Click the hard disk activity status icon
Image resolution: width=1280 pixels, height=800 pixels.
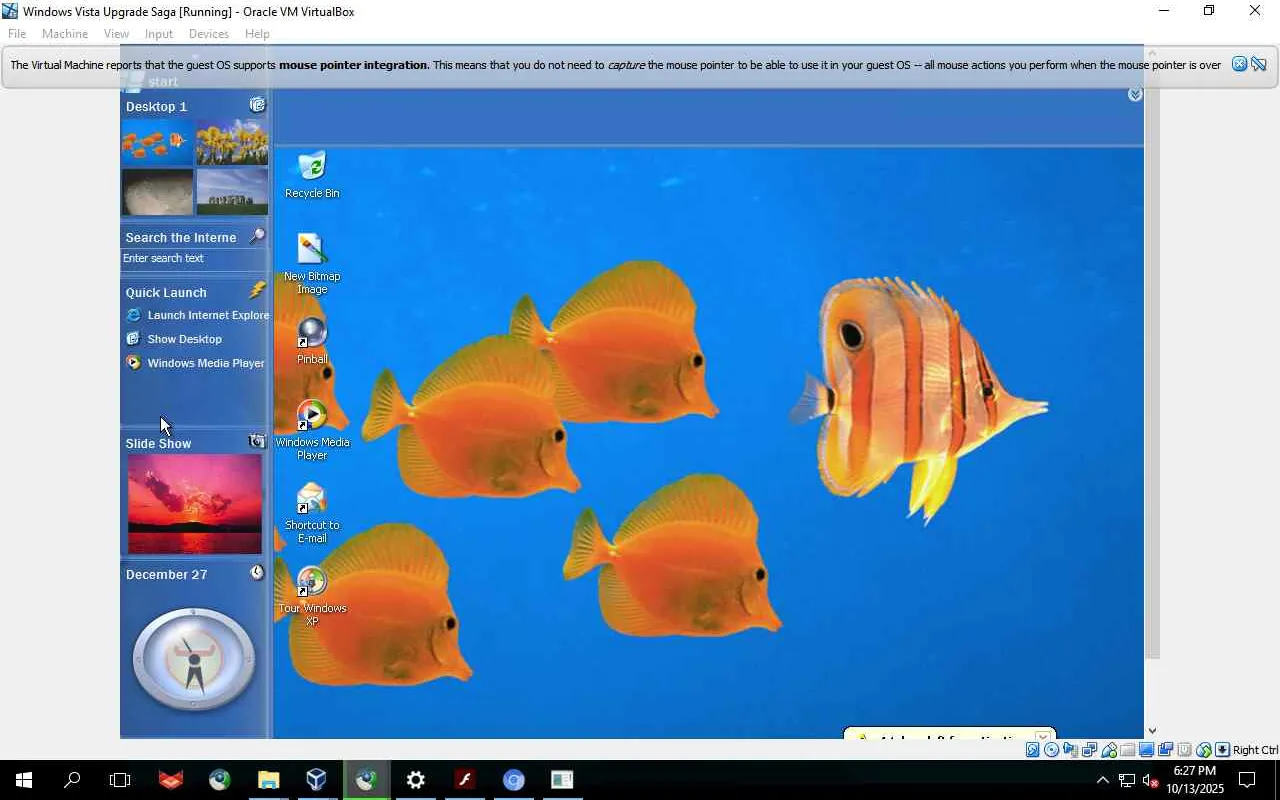click(x=1033, y=750)
